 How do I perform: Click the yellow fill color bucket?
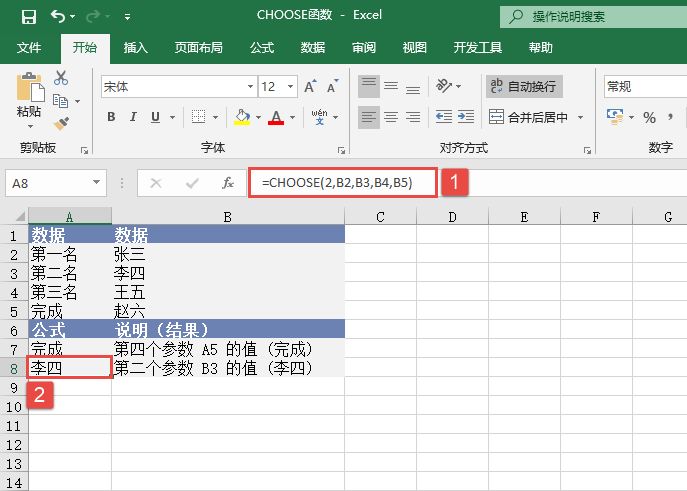[241, 118]
